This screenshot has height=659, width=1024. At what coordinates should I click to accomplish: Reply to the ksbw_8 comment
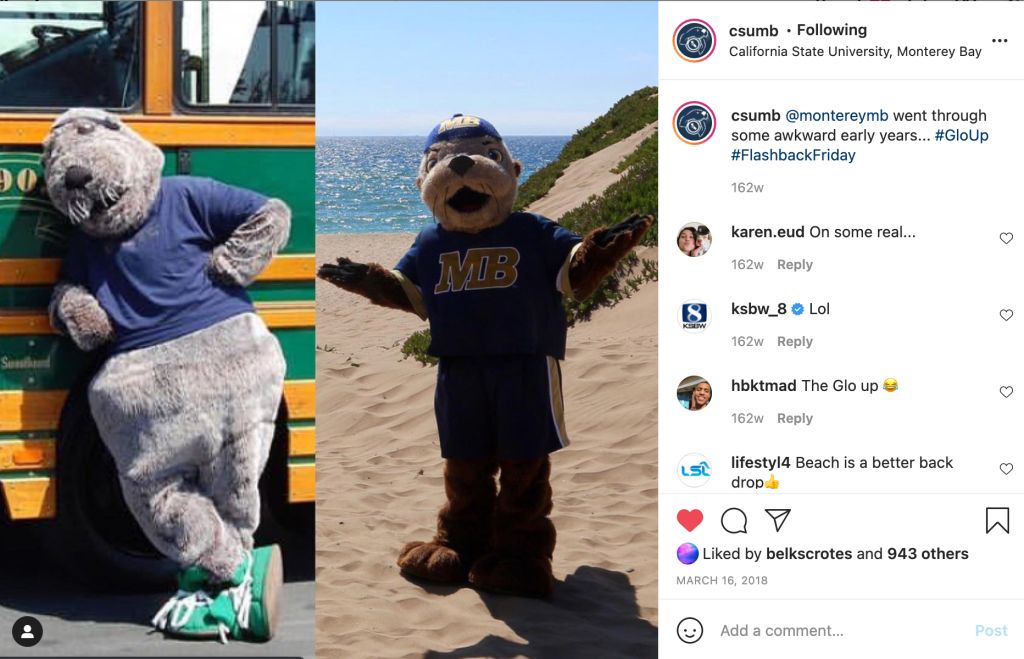point(795,342)
